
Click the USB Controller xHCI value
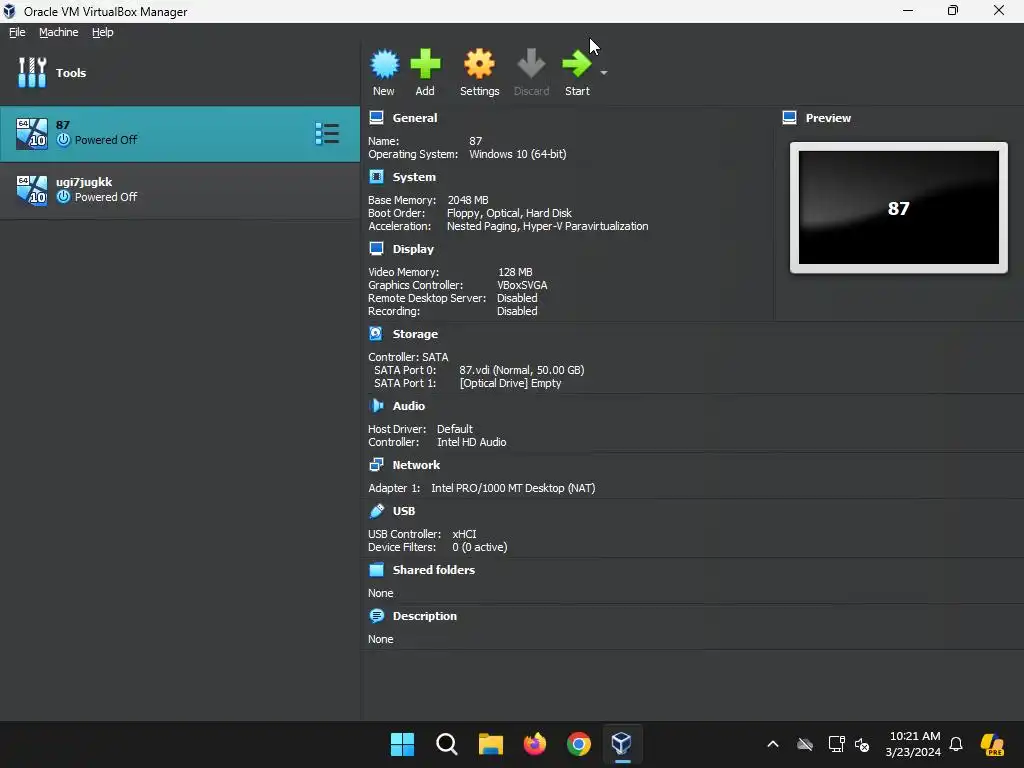pyautogui.click(x=464, y=534)
